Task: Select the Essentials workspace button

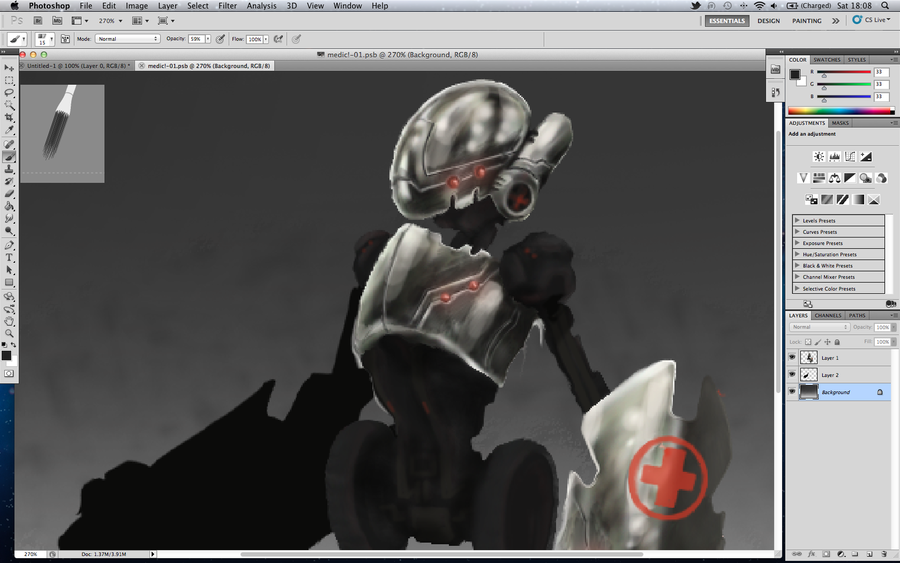Action: coord(727,21)
